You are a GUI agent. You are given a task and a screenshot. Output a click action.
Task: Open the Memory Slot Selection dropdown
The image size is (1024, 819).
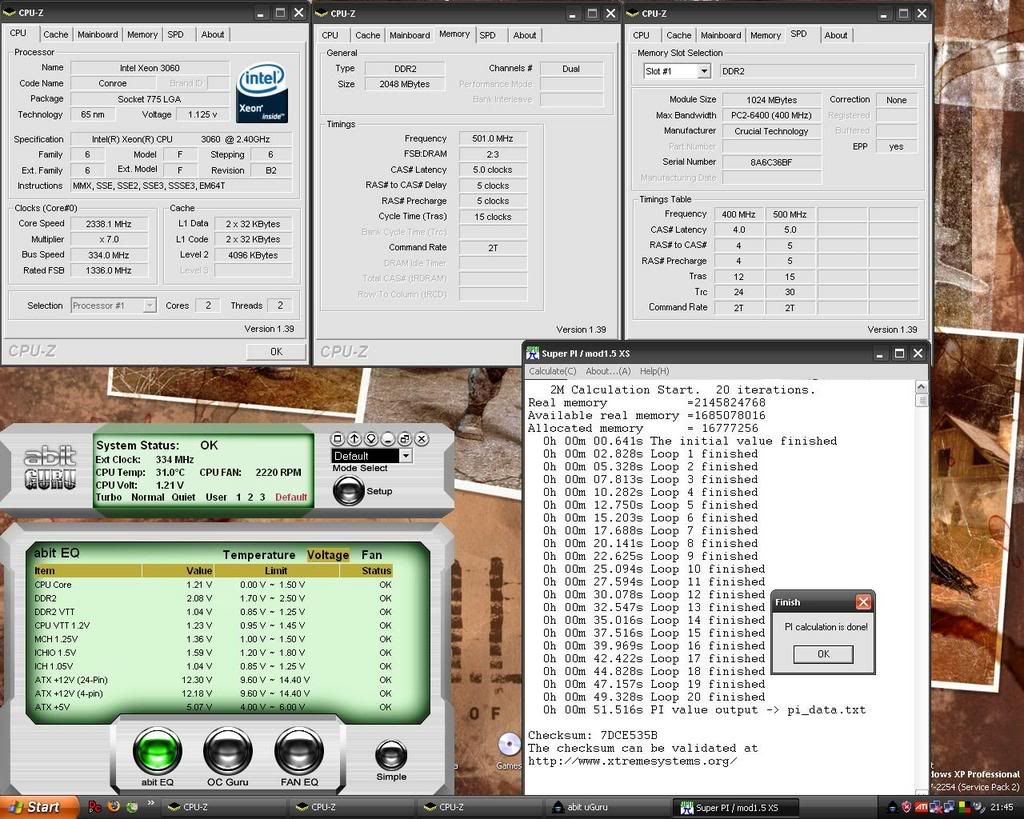tap(703, 71)
